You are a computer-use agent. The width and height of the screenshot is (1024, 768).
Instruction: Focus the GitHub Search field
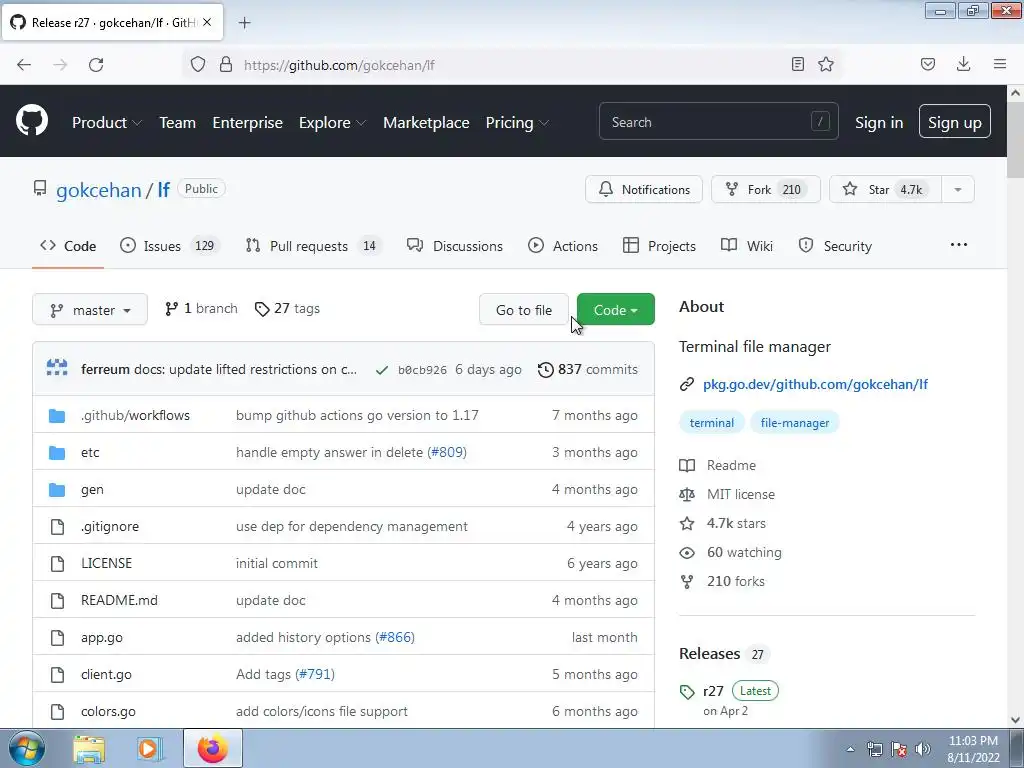click(718, 121)
